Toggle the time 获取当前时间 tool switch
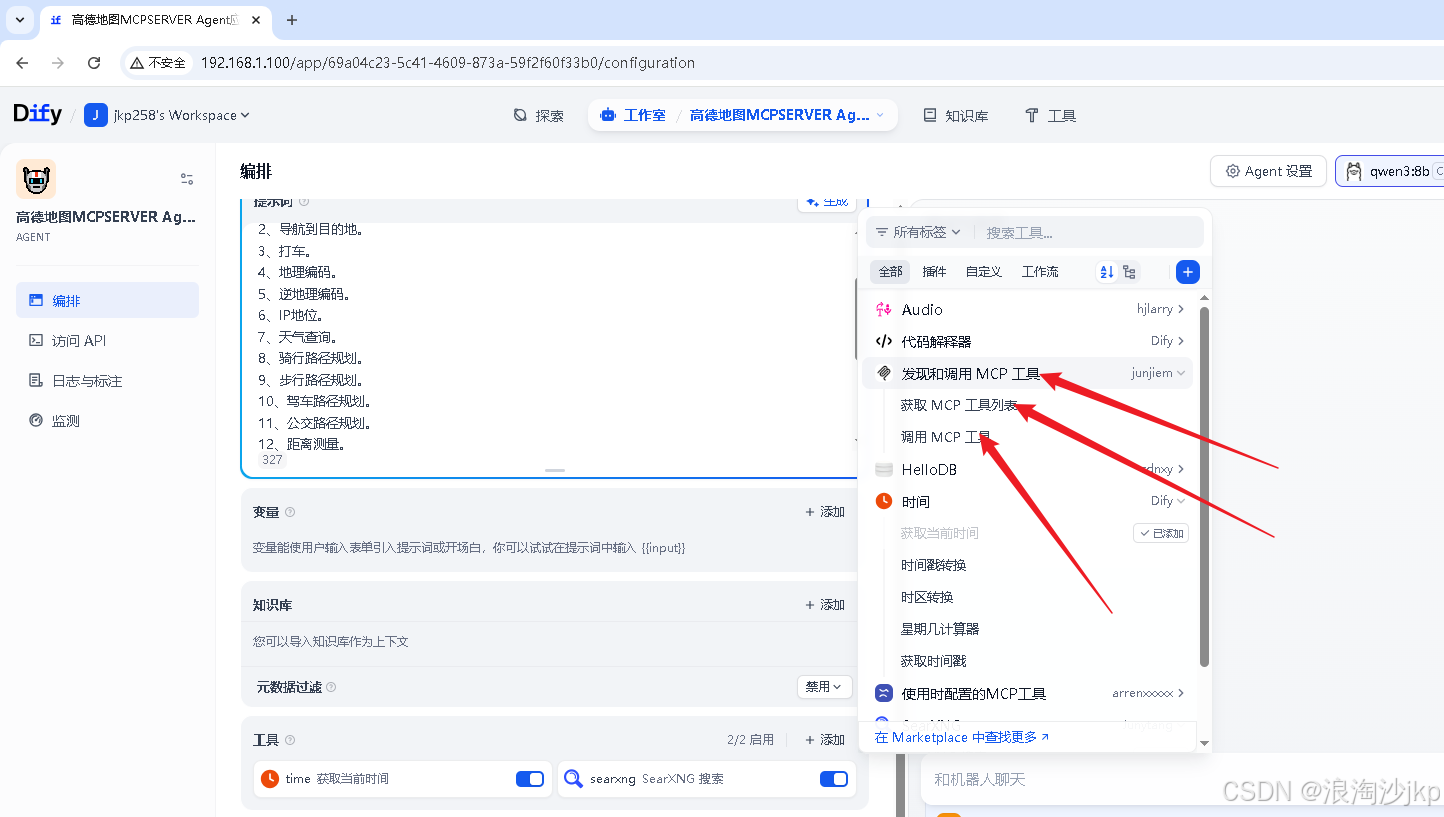Image resolution: width=1444 pixels, height=817 pixels. [x=530, y=779]
